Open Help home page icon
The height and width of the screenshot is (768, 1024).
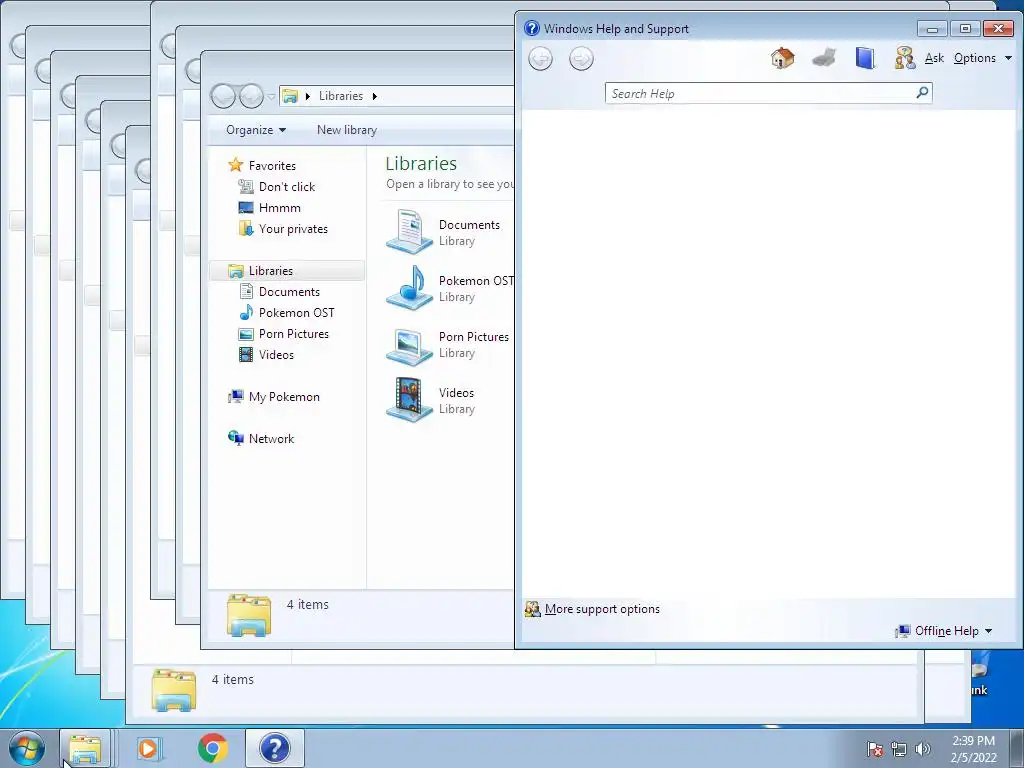(782, 58)
